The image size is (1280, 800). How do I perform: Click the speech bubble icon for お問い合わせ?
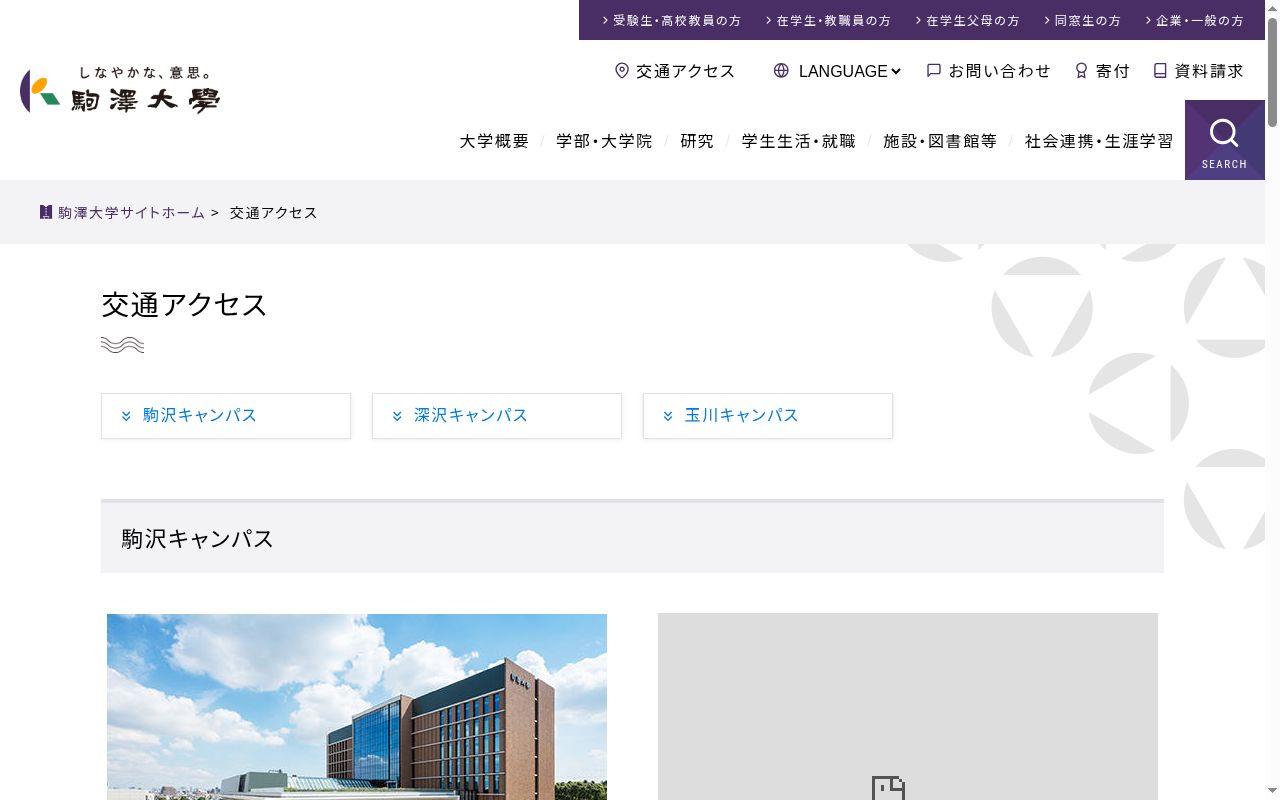pos(934,71)
